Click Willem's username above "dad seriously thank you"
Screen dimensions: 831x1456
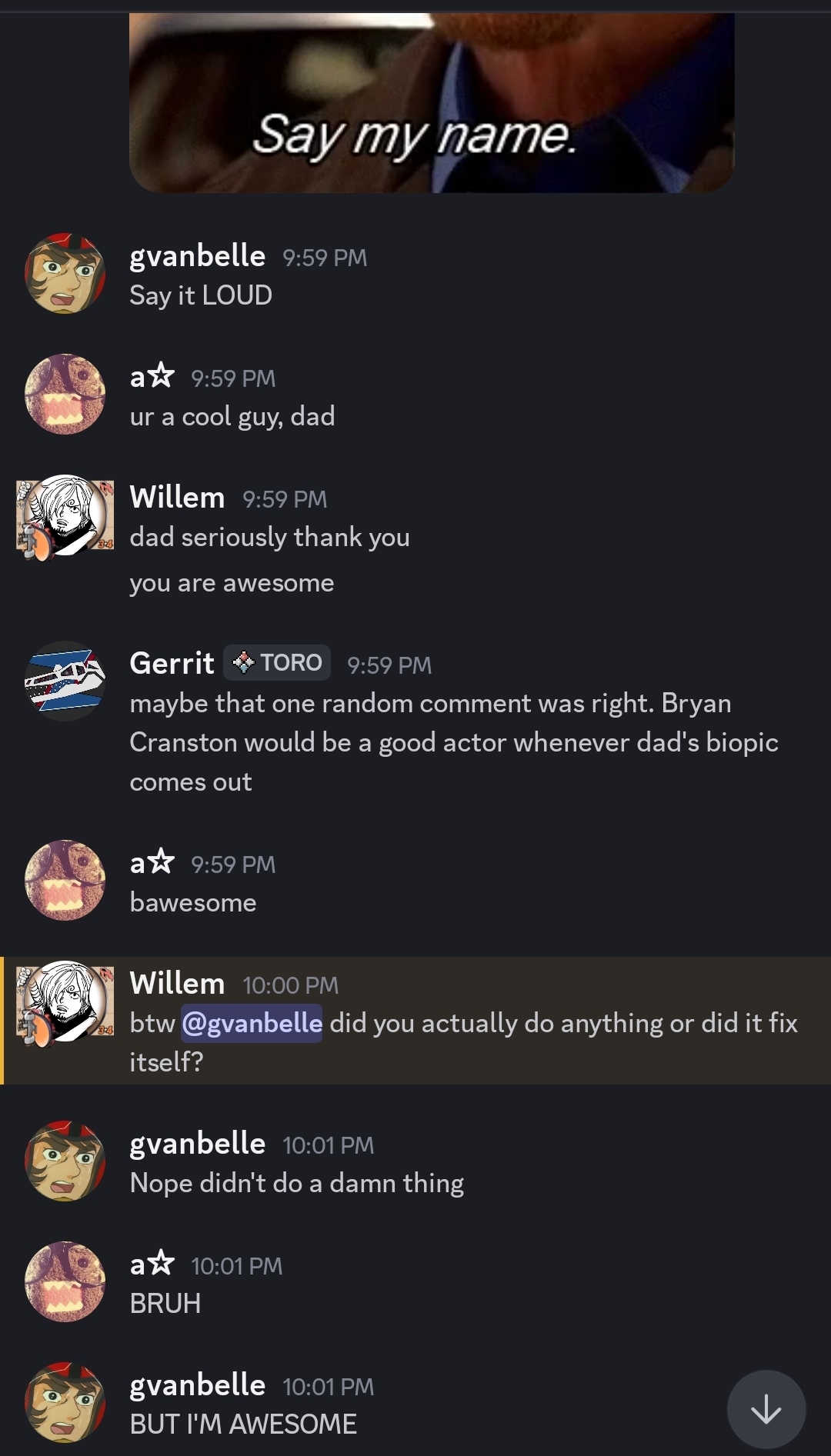[x=177, y=498]
